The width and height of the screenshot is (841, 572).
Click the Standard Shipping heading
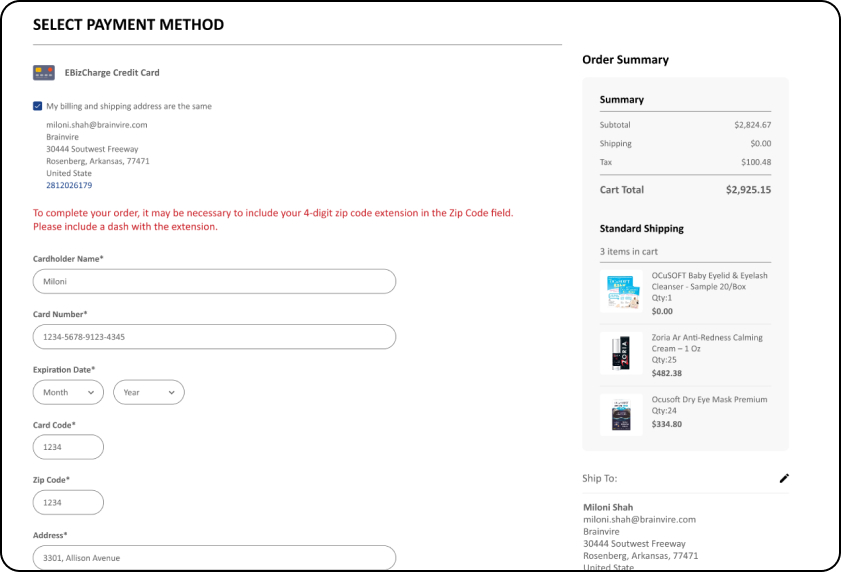point(641,229)
